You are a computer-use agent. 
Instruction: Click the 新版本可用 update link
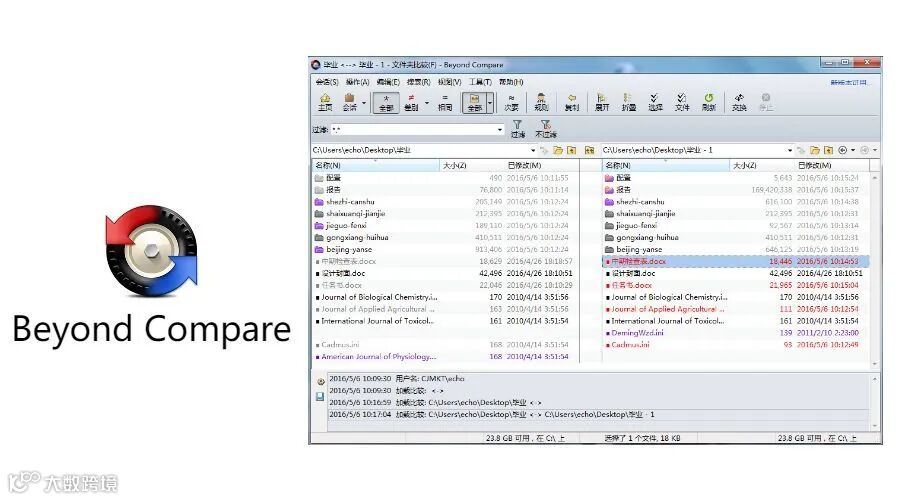point(848,83)
